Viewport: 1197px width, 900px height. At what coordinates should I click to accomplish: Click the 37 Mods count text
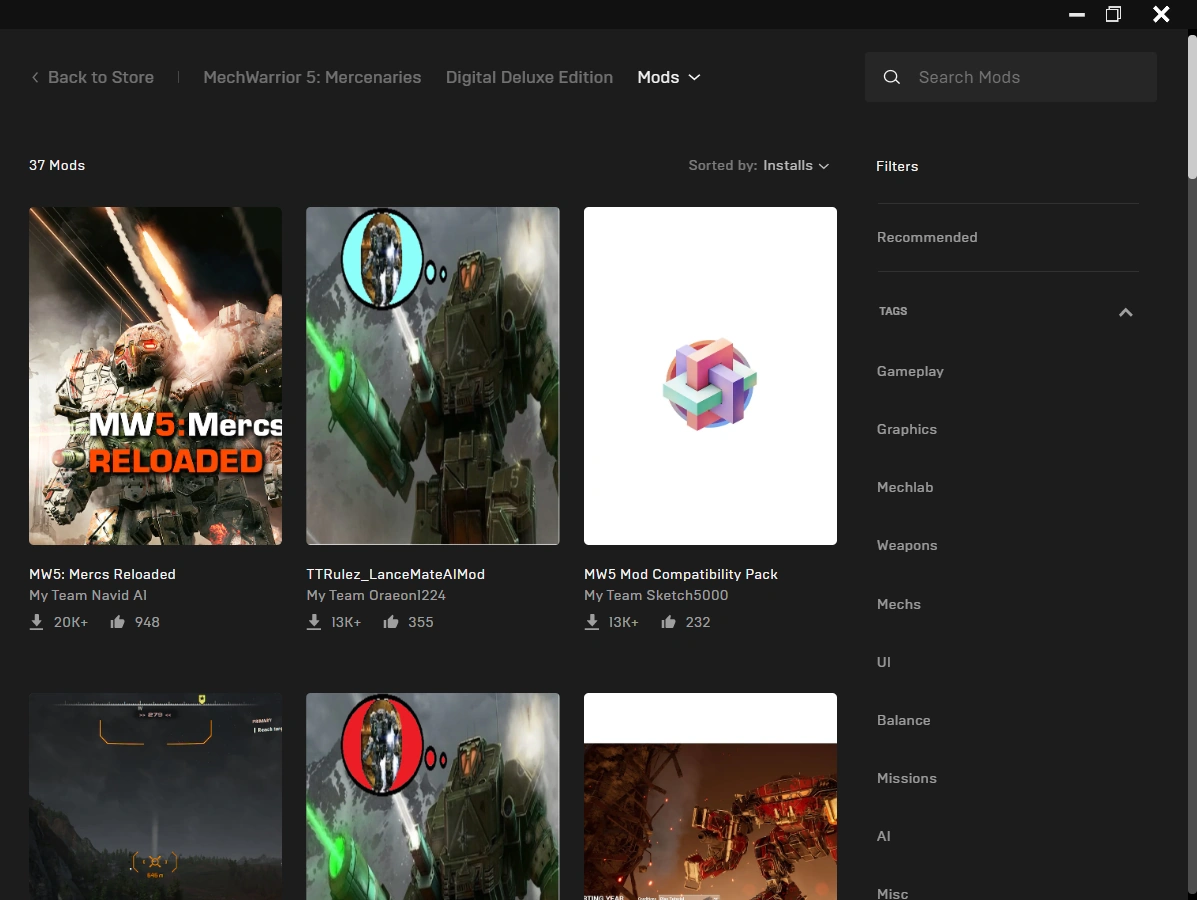[x=57, y=166]
